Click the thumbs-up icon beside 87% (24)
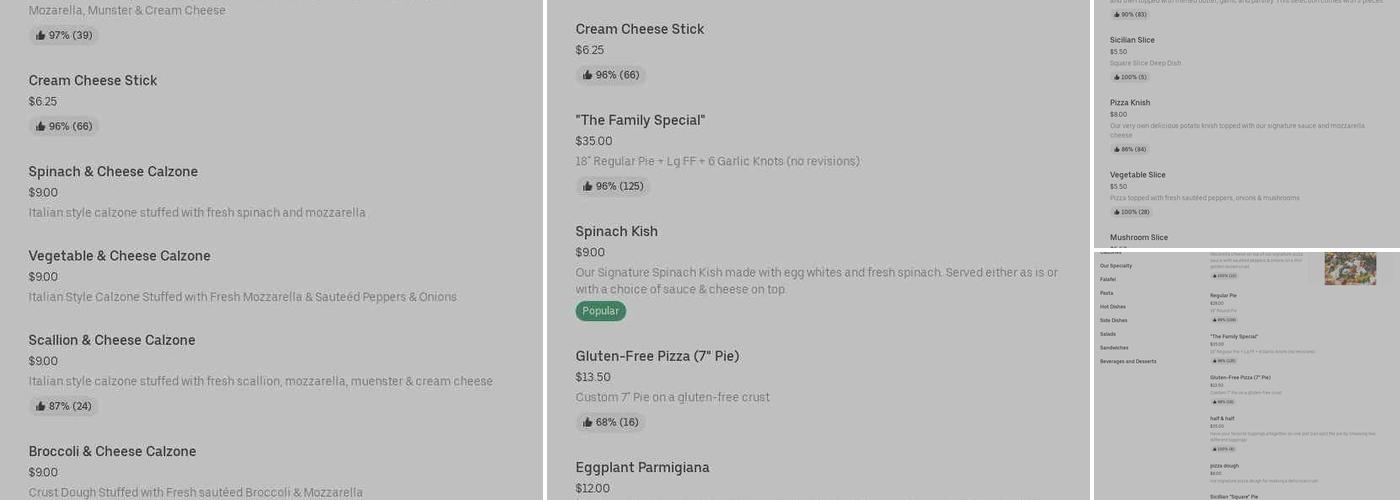 pyautogui.click(x=41, y=407)
